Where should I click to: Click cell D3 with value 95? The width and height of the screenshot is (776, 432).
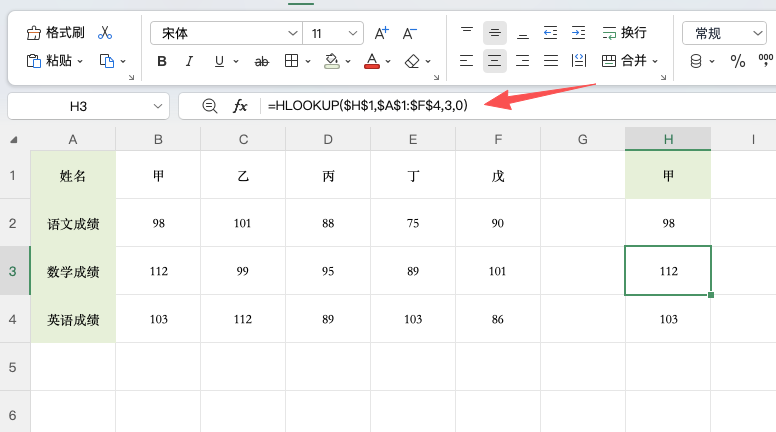coord(328,271)
